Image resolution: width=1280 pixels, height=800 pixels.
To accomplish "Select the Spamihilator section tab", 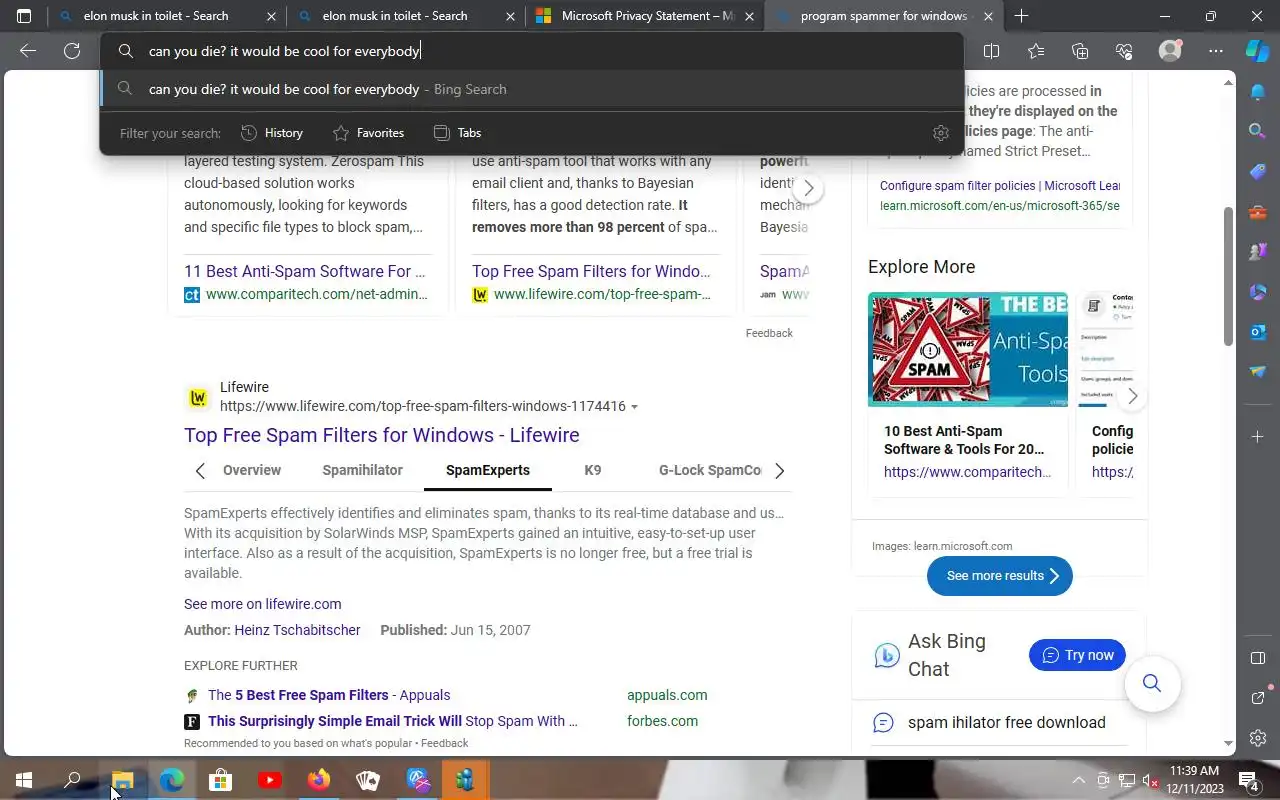I will point(362,470).
